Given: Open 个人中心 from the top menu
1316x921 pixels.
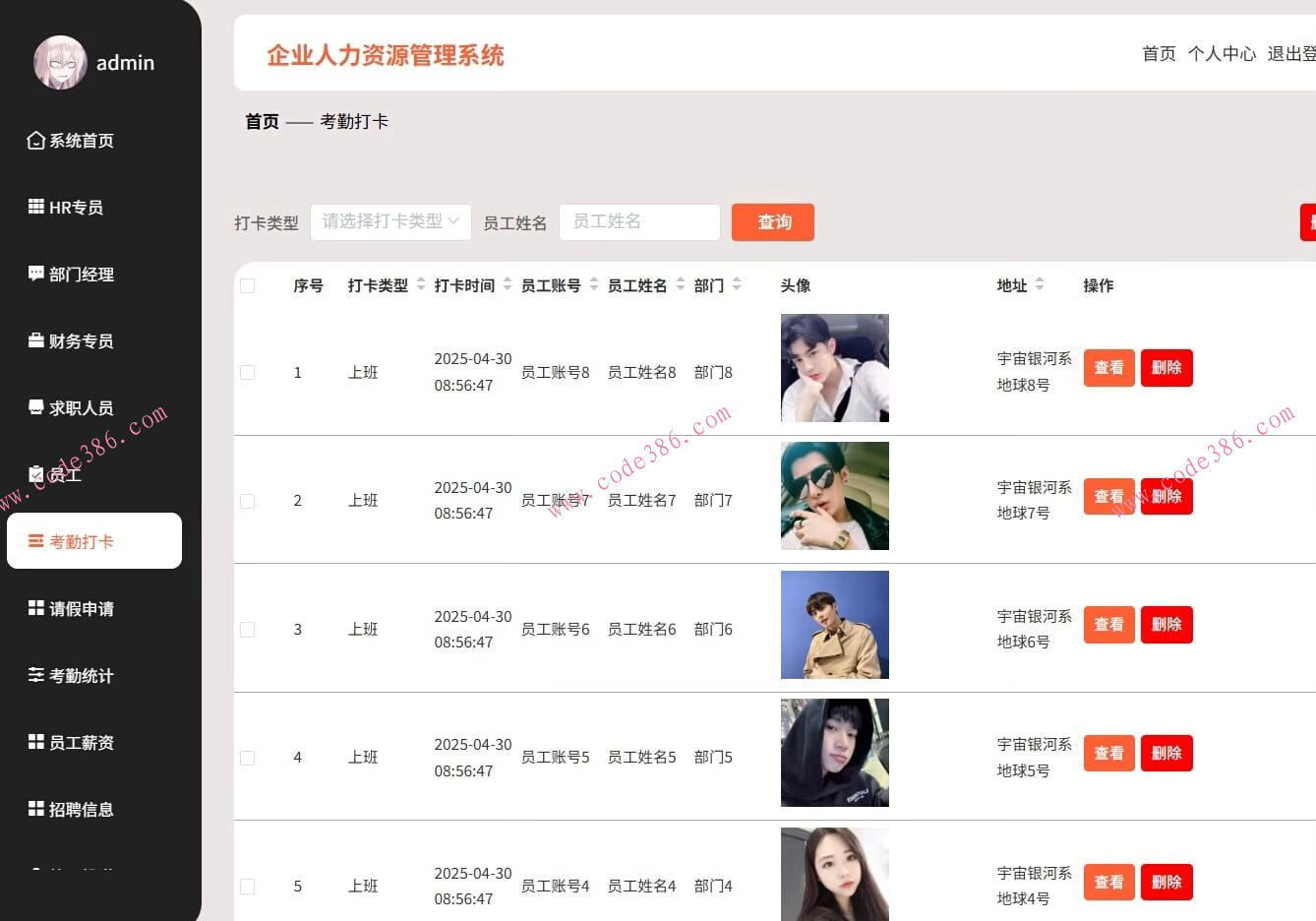Looking at the screenshot, I should pyautogui.click(x=1222, y=53).
